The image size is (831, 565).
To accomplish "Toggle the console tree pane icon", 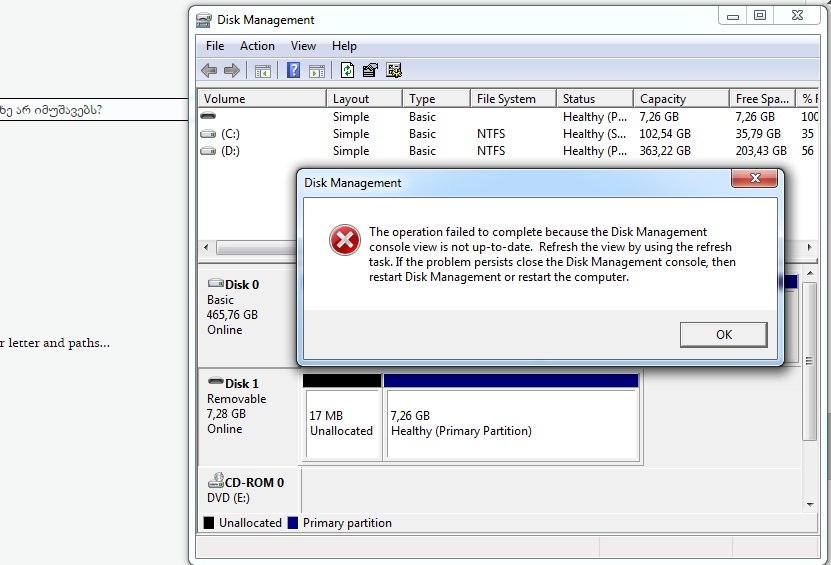I will [262, 70].
